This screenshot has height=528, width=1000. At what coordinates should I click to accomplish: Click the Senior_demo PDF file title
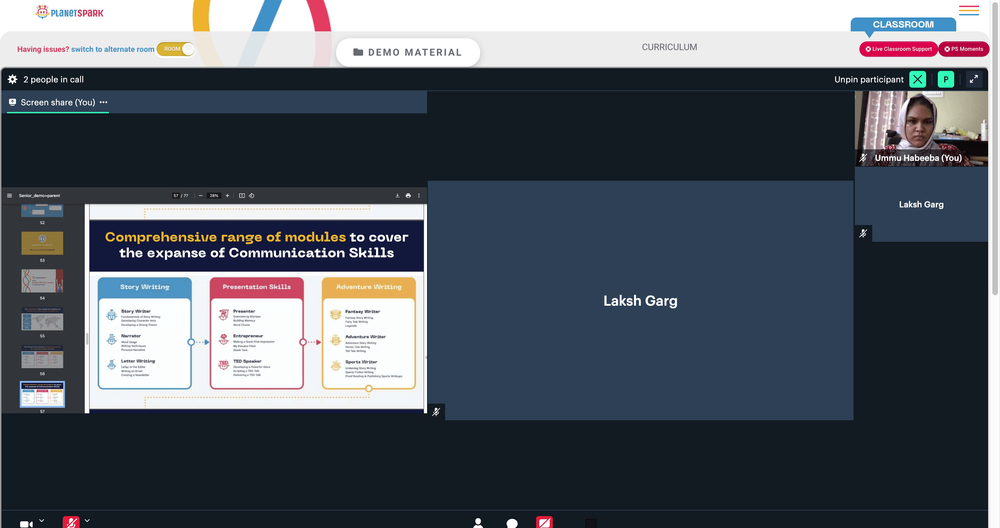(40, 196)
